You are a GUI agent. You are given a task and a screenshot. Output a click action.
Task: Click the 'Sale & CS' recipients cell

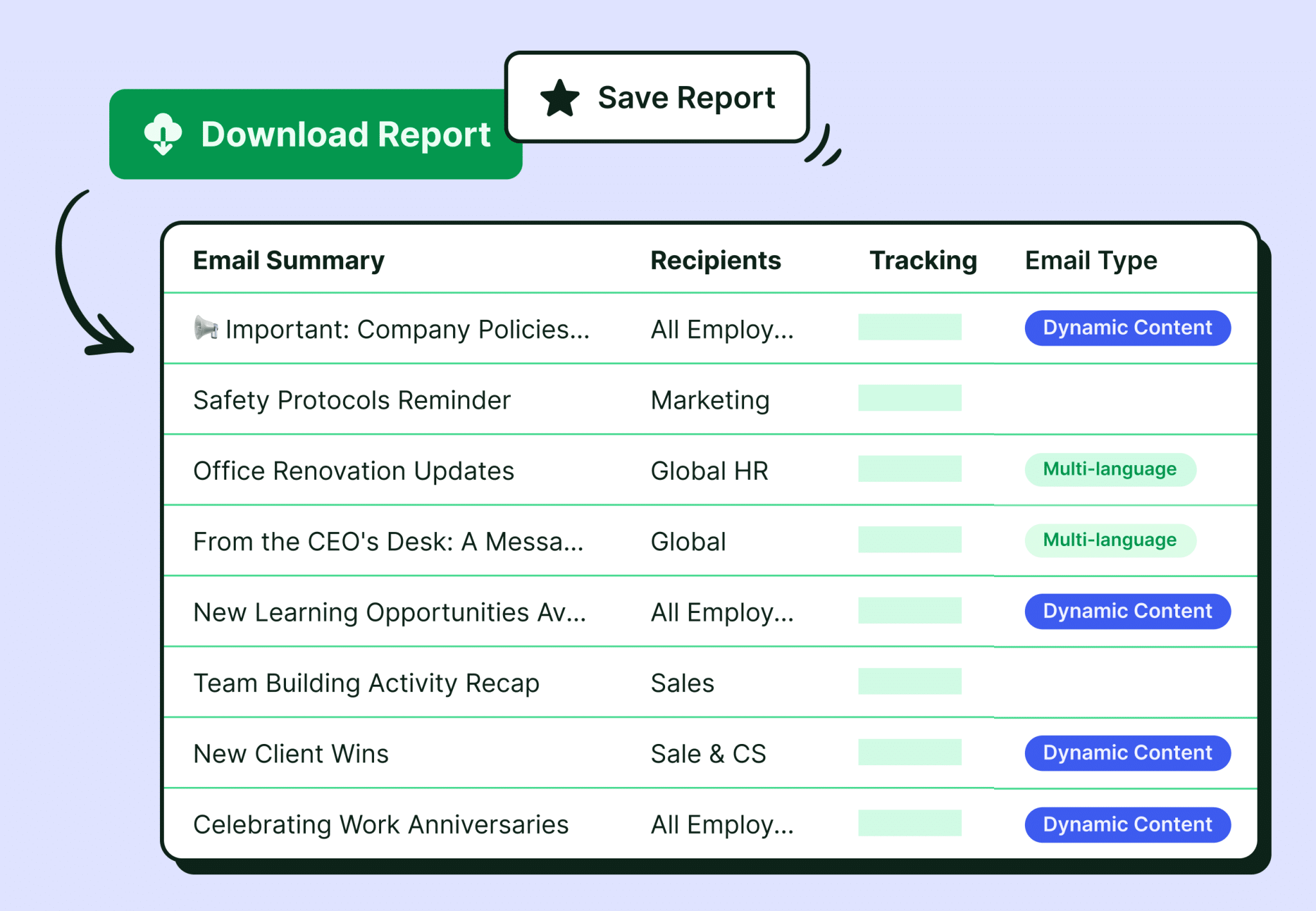coord(708,753)
